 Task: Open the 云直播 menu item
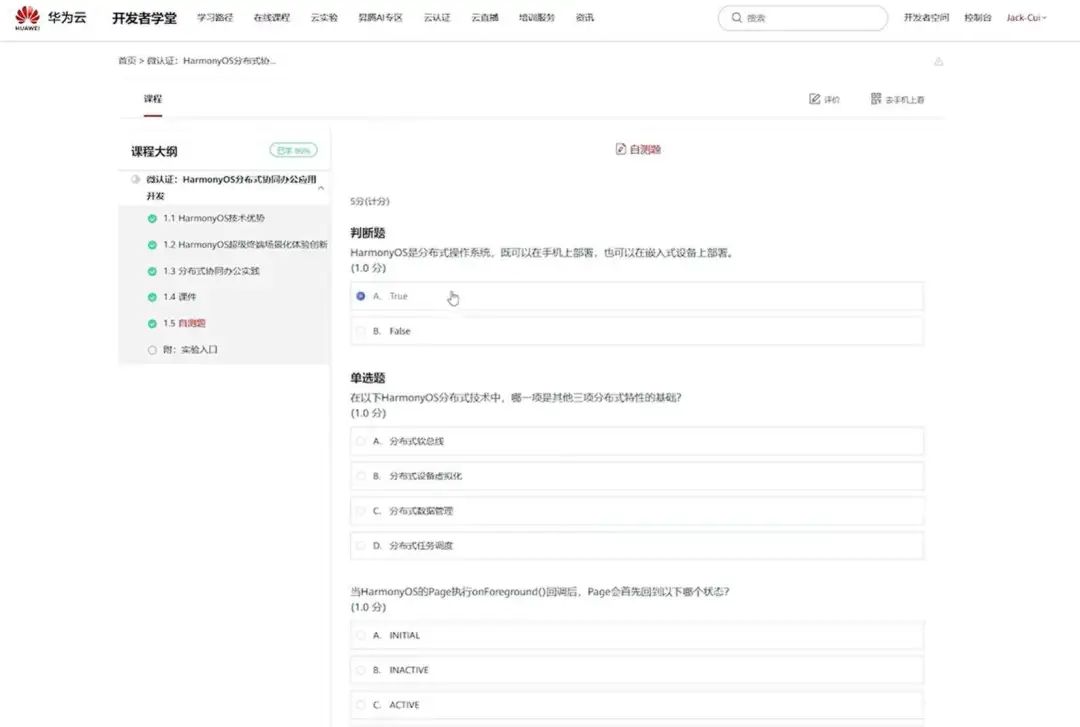(x=485, y=18)
